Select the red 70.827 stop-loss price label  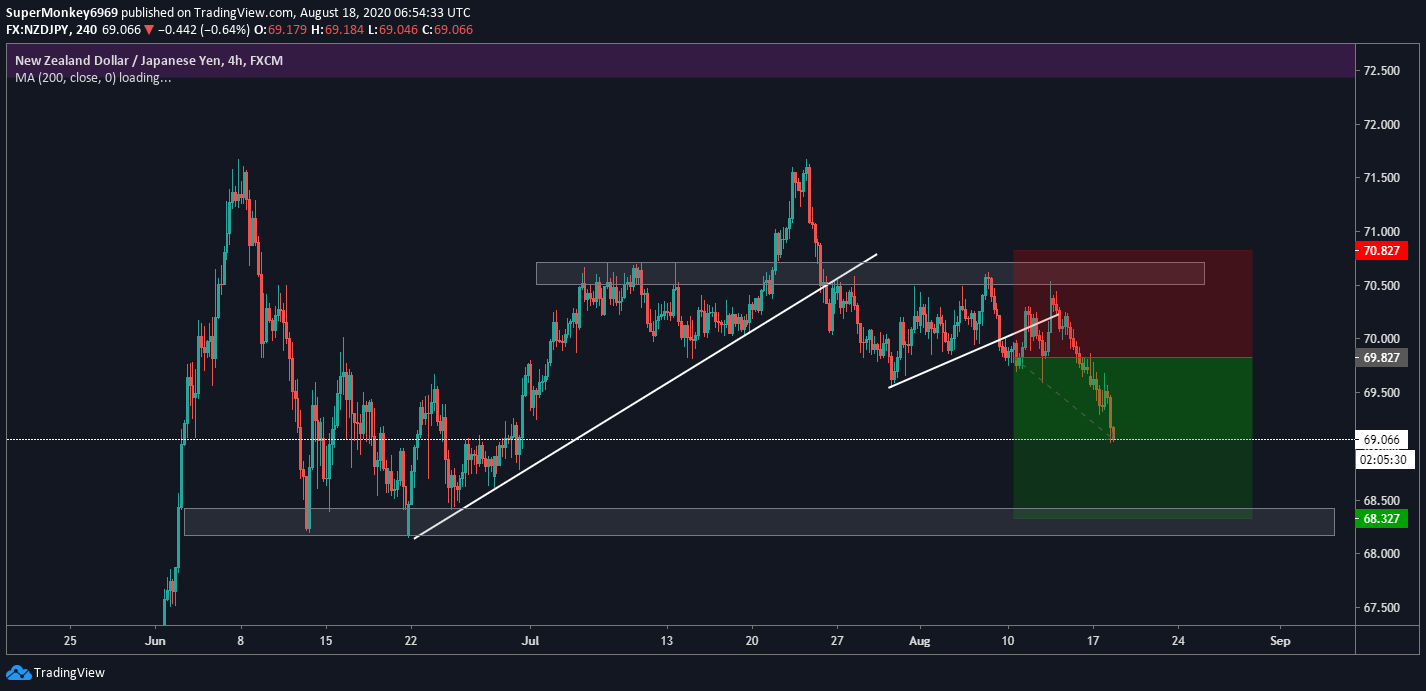pos(1380,251)
